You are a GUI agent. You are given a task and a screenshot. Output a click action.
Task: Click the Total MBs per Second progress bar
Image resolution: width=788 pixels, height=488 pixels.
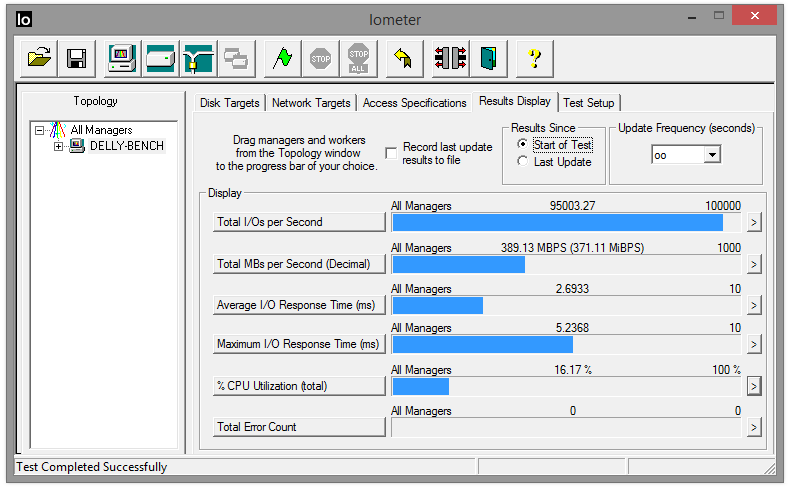point(566,265)
